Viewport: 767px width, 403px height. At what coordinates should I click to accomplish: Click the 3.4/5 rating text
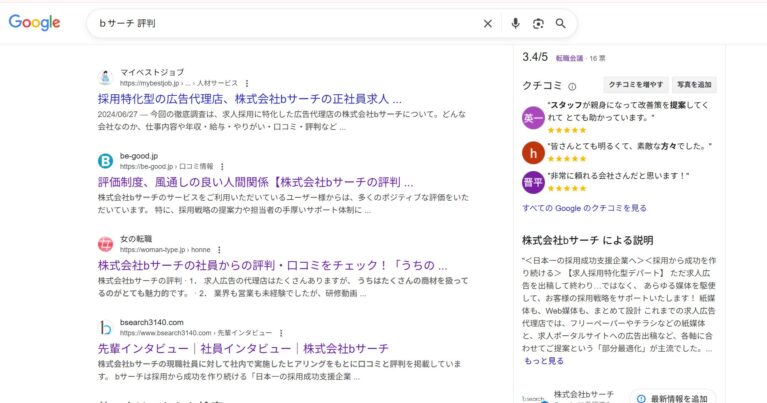(535, 57)
